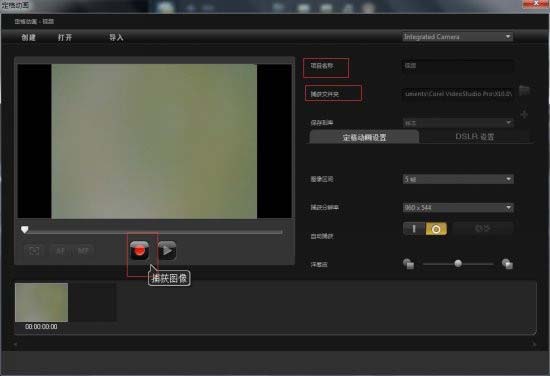Screen dimensions: 550x376
Task: Select the captured frame thumbnail 00:00:00:00
Action: 41,302
